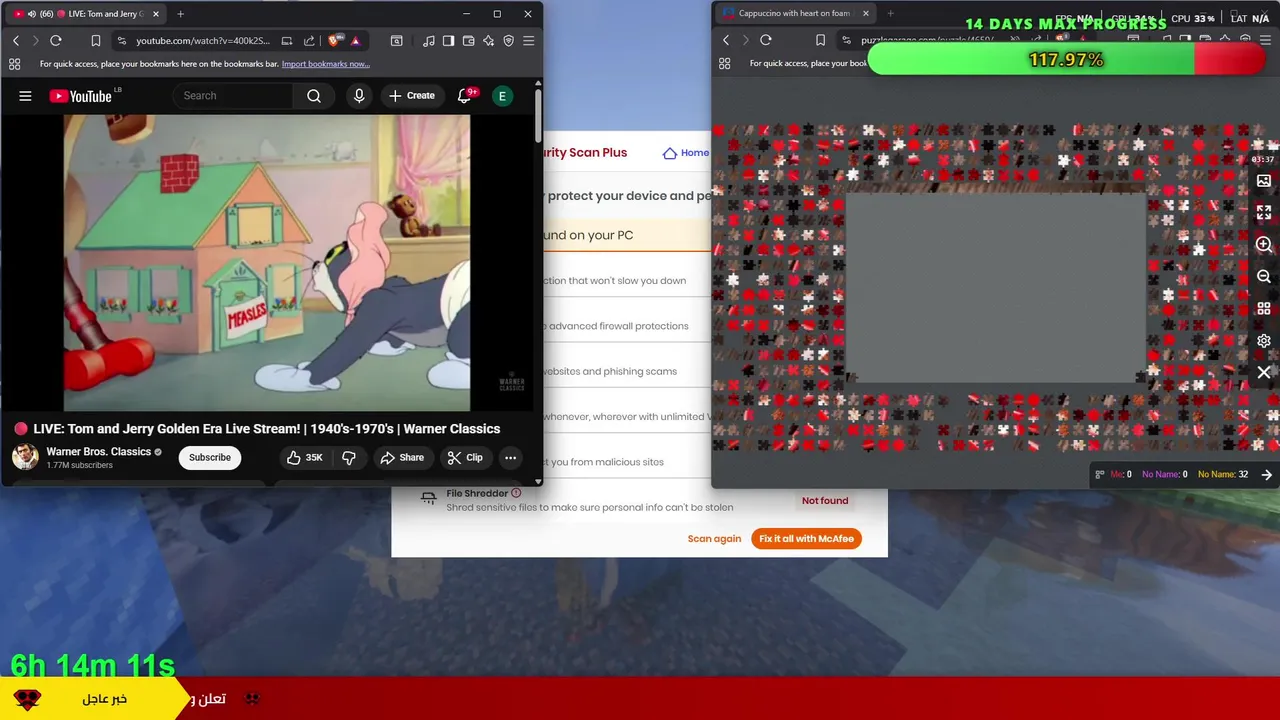Click the 117.97% progress bar

[1066, 60]
